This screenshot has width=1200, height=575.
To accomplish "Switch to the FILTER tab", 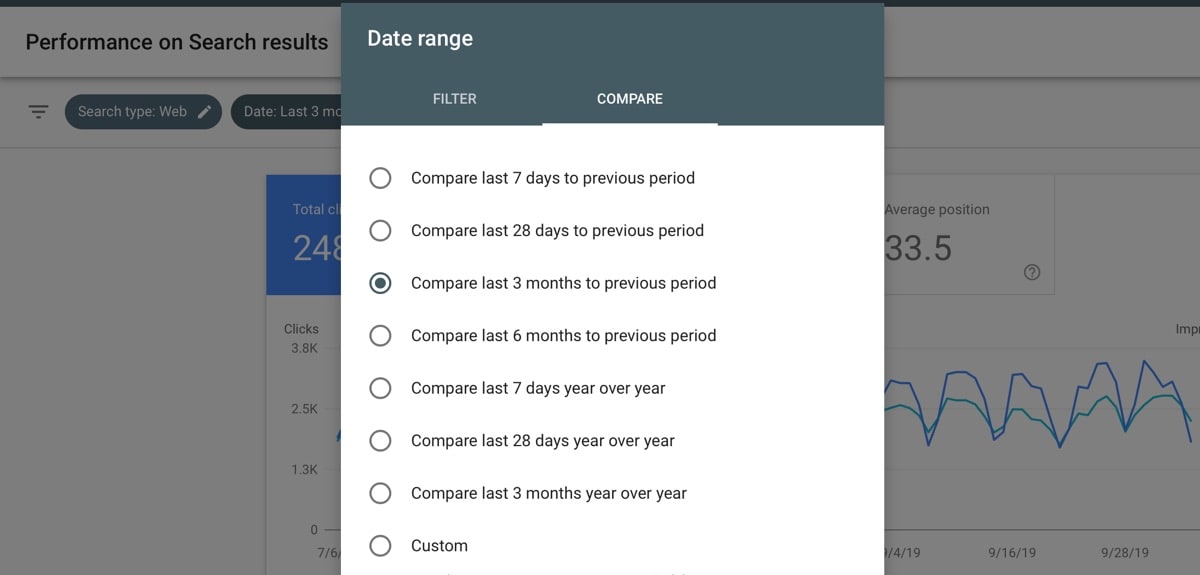I will coord(454,99).
